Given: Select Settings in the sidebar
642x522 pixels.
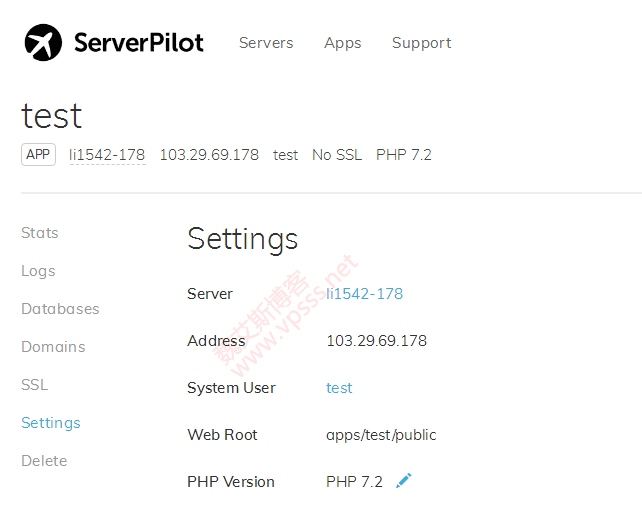Looking at the screenshot, I should pyautogui.click(x=51, y=423).
